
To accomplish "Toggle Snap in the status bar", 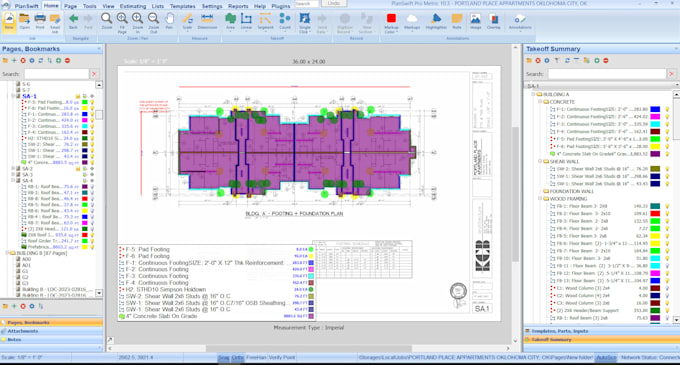I will click(x=223, y=358).
